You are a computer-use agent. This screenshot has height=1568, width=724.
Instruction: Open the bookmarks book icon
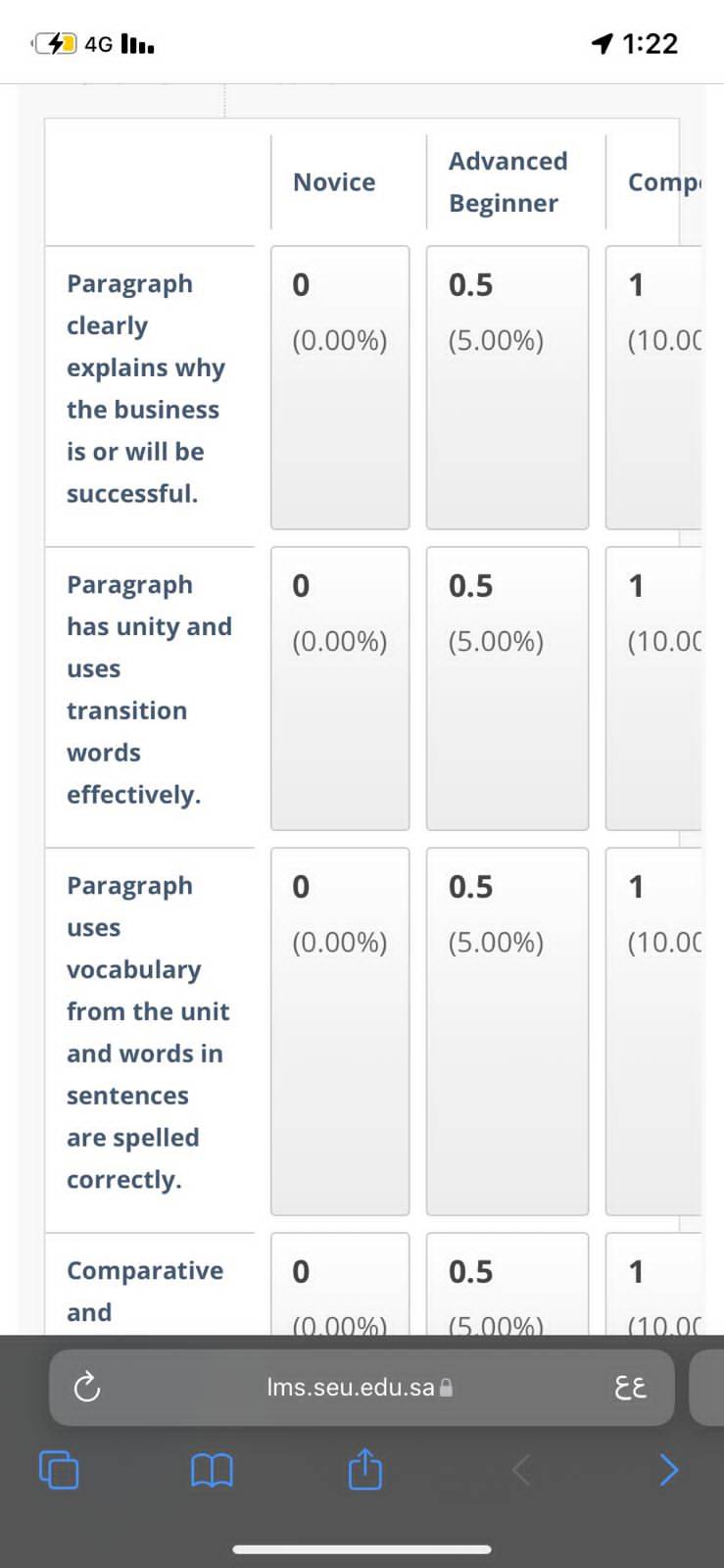(x=212, y=1470)
